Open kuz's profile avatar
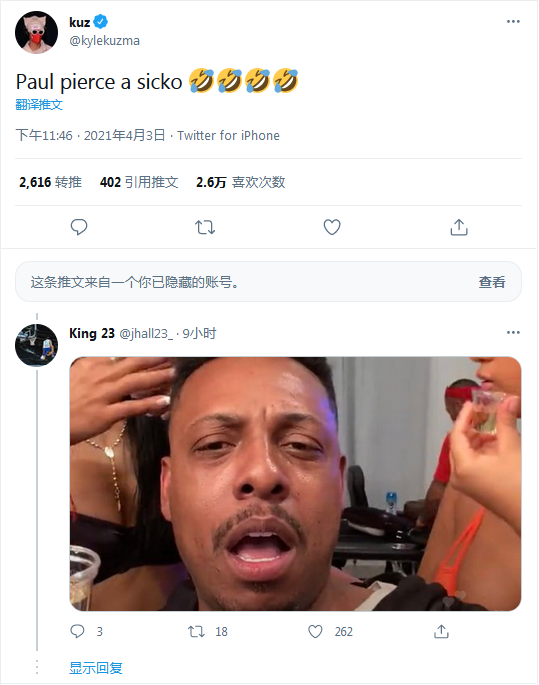 pos(36,32)
